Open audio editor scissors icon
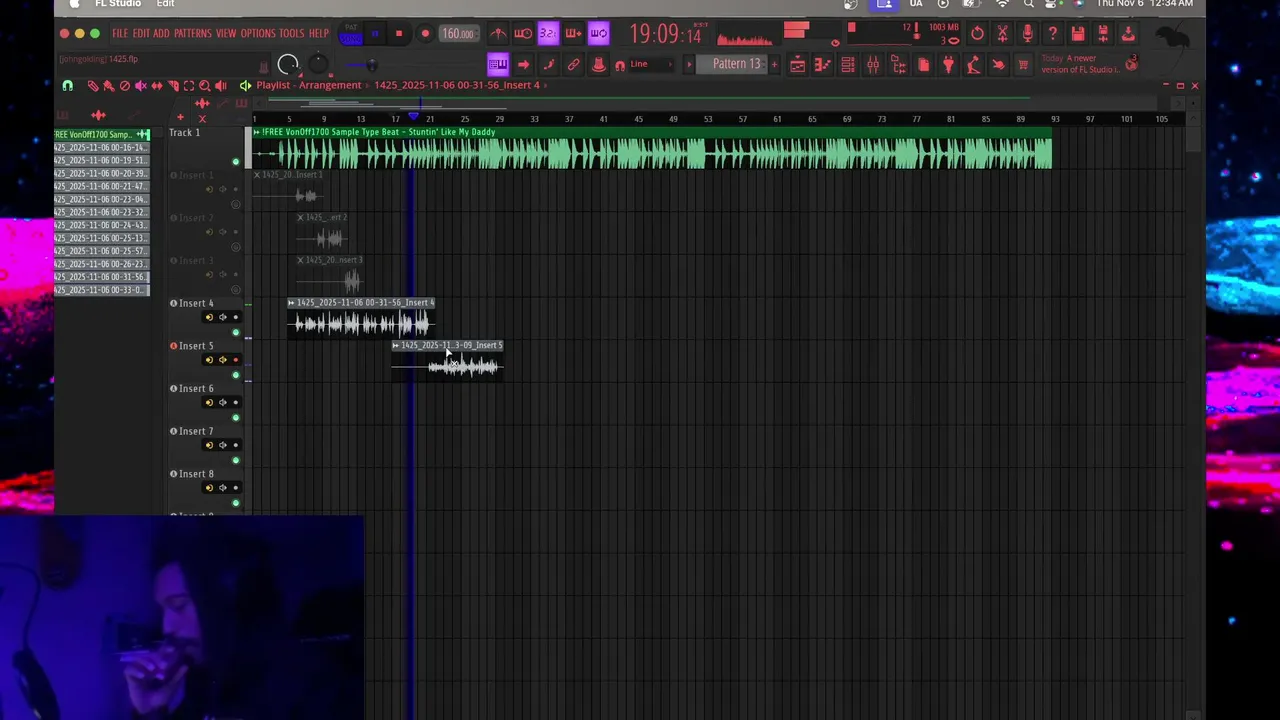Screen dimensions: 1280x720 1002,34
